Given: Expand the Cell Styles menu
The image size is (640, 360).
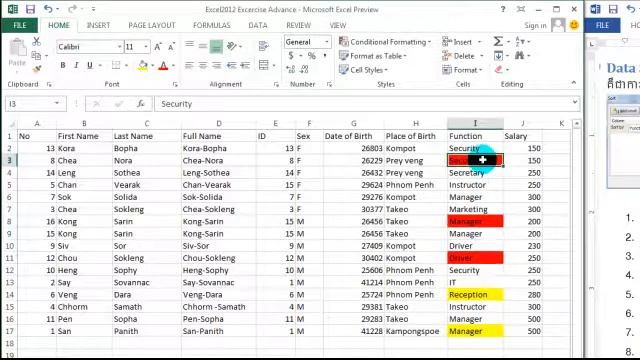Looking at the screenshot, I should [363, 70].
